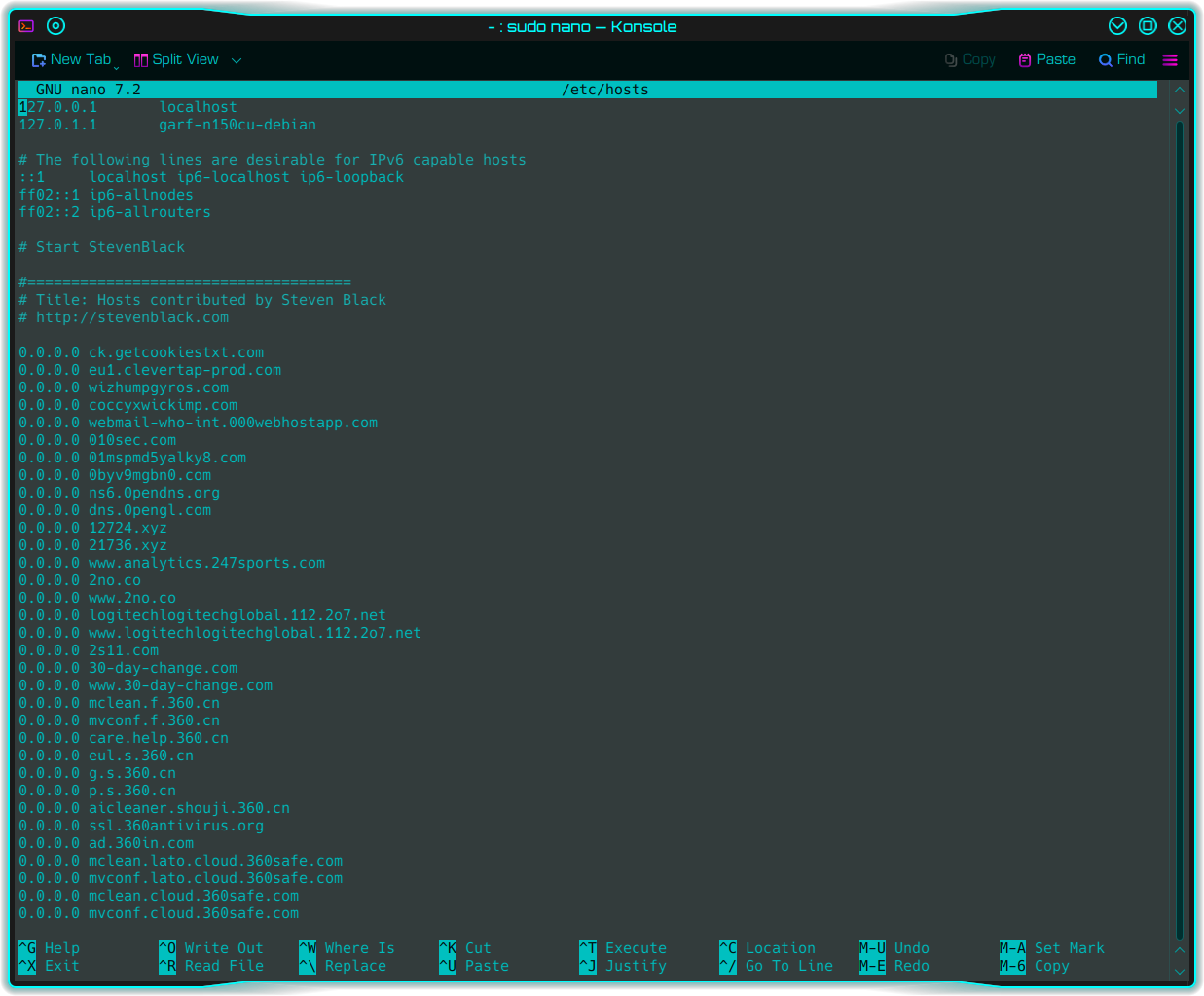Click the 127.0.0.1 localhost line
Viewport: 1204px width, 996px height.
[128, 107]
